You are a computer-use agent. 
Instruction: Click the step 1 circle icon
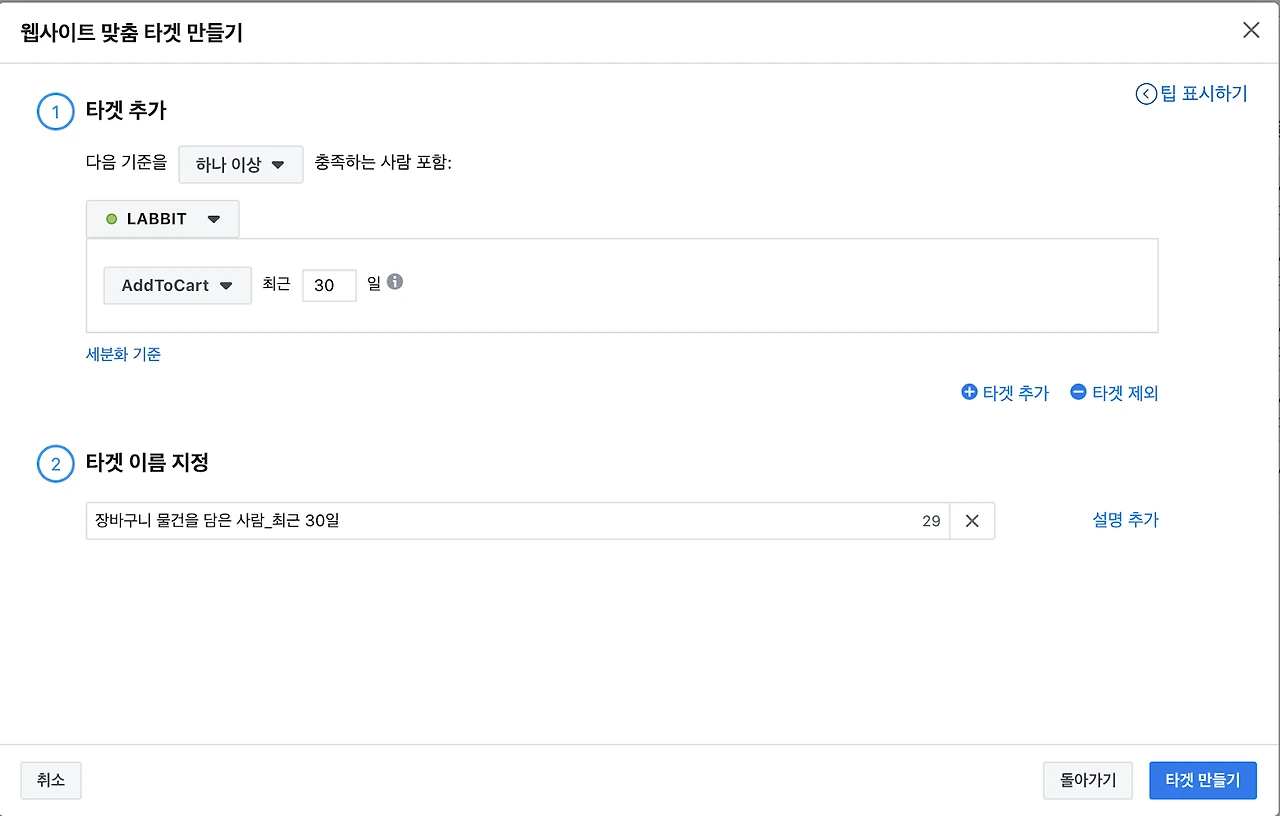tap(55, 112)
